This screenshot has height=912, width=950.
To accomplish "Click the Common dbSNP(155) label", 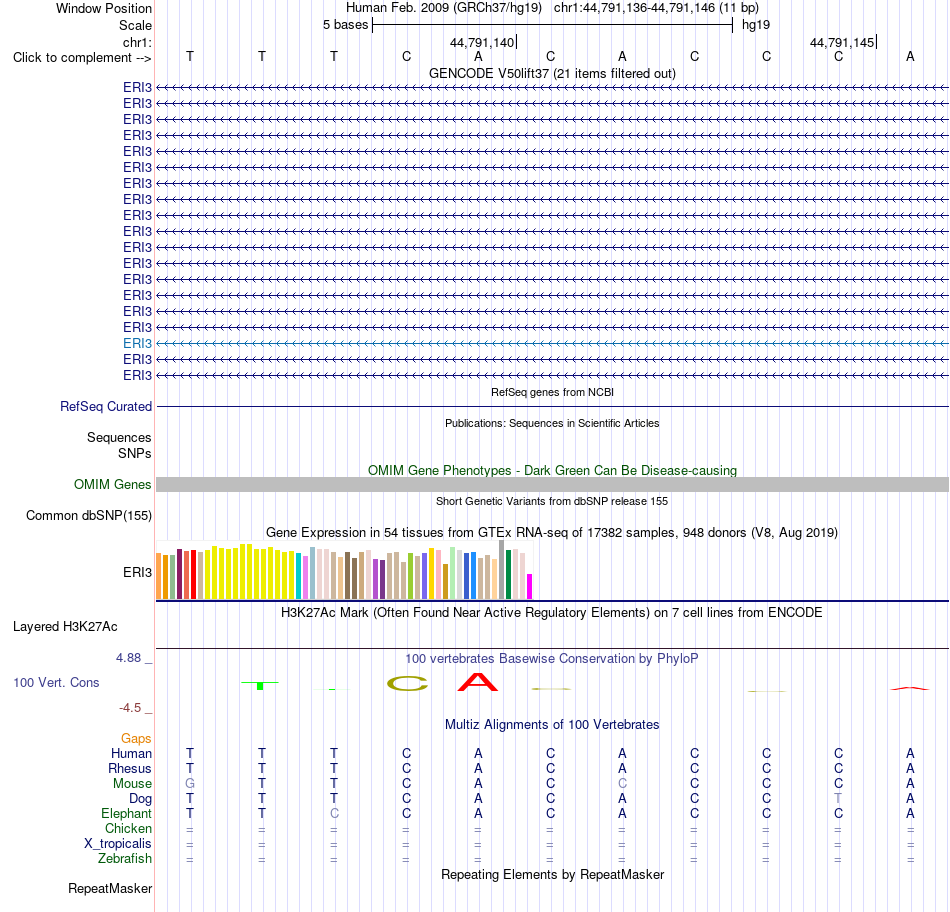I will click(89, 516).
